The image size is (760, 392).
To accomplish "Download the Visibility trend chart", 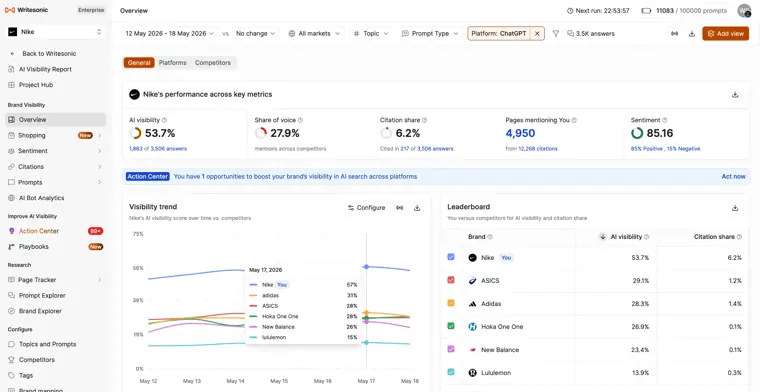I will [x=417, y=208].
